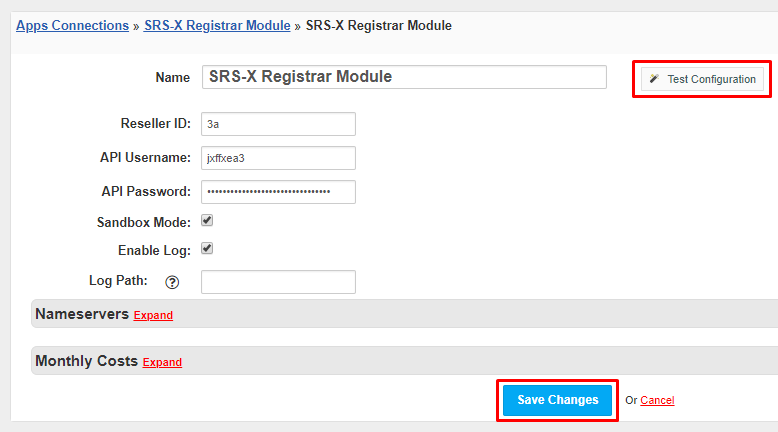Expand the Monthly Costs section

click(x=162, y=362)
